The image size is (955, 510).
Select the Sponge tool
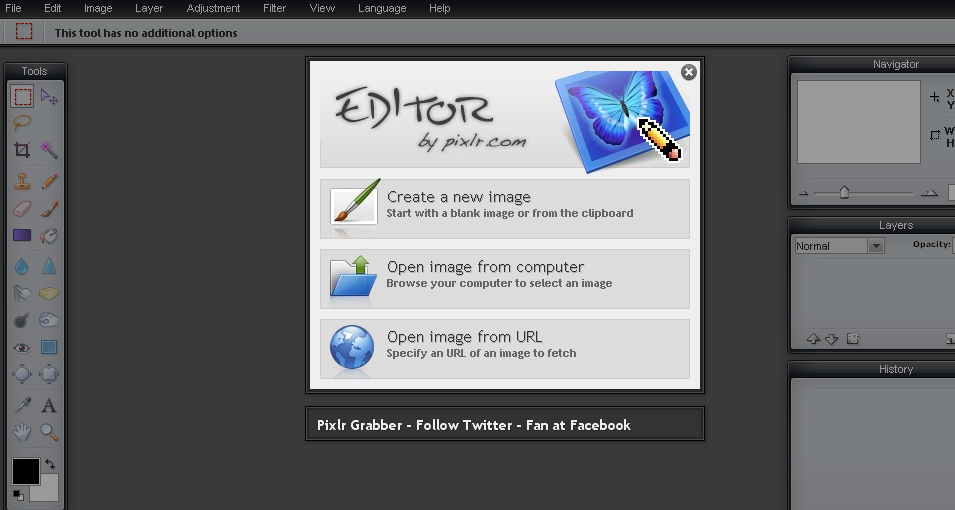pyautogui.click(x=49, y=293)
